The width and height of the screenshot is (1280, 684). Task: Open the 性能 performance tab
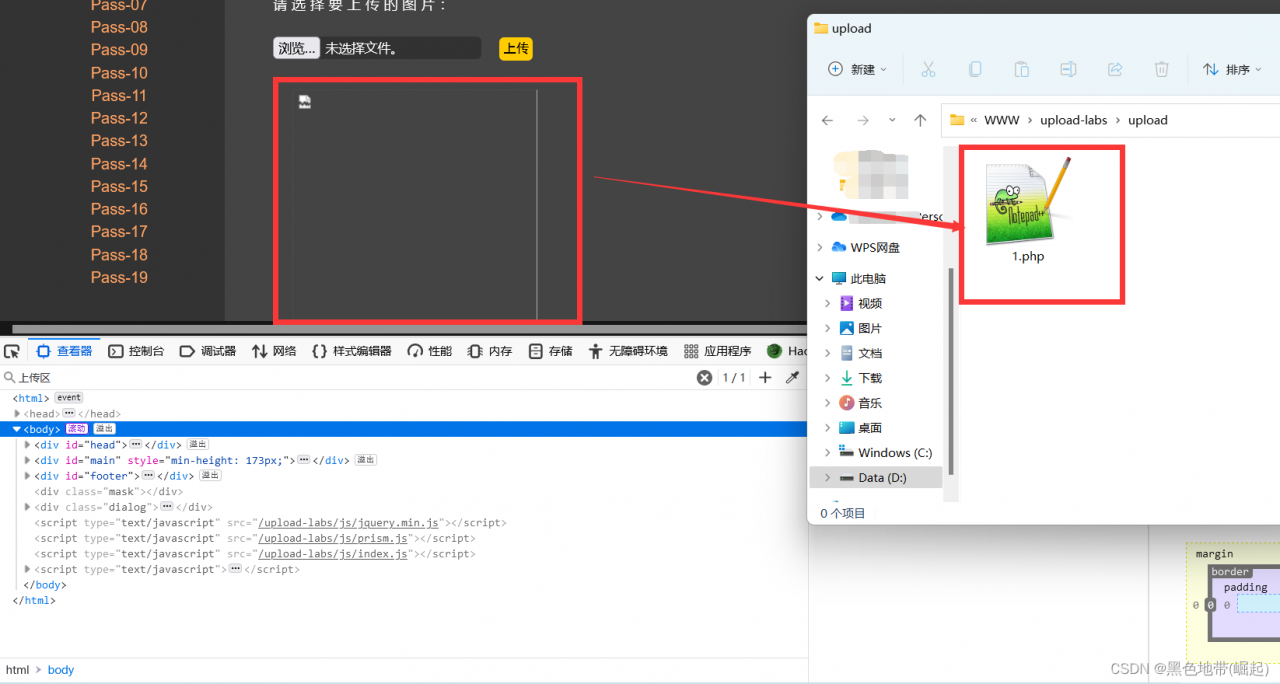430,351
